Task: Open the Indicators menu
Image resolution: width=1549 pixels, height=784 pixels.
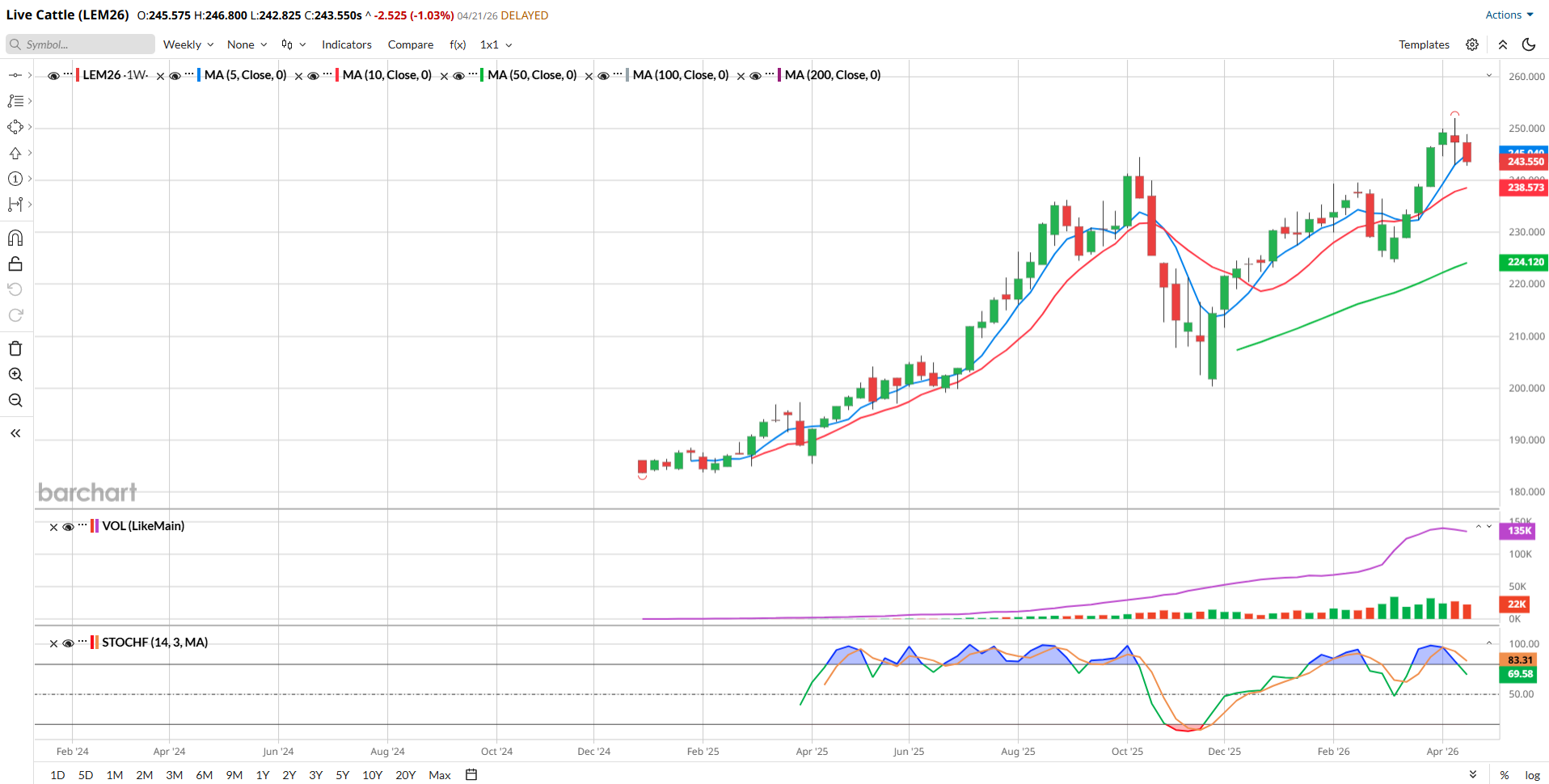Action: 346,44
